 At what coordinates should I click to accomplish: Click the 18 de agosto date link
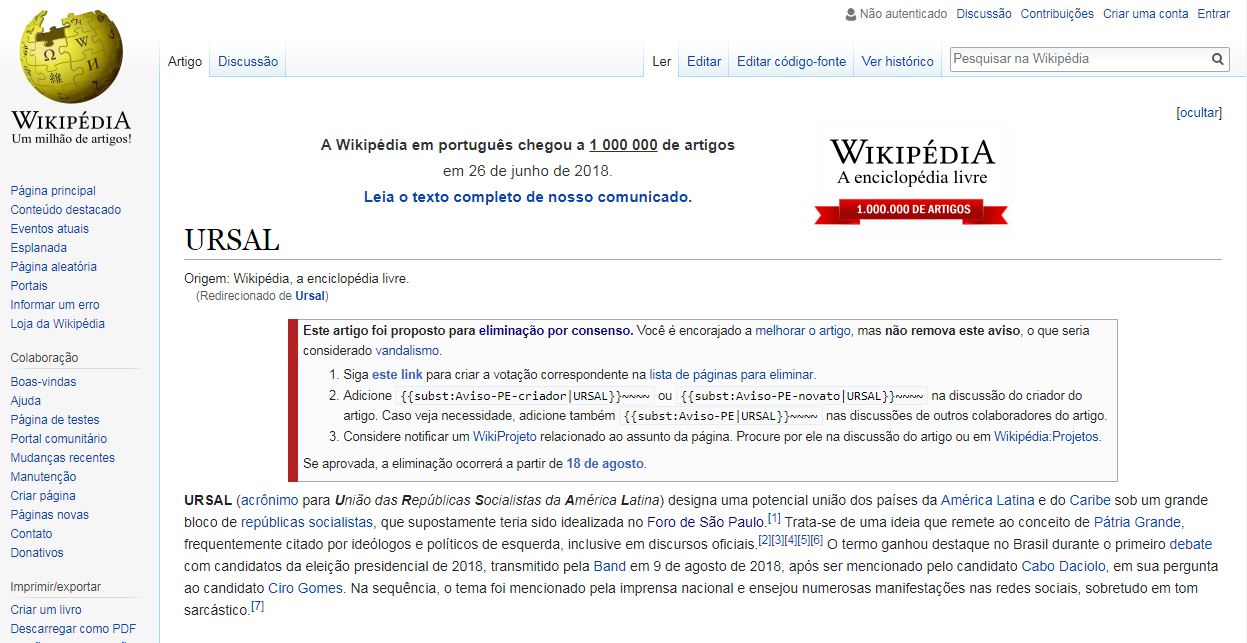[x=606, y=463]
